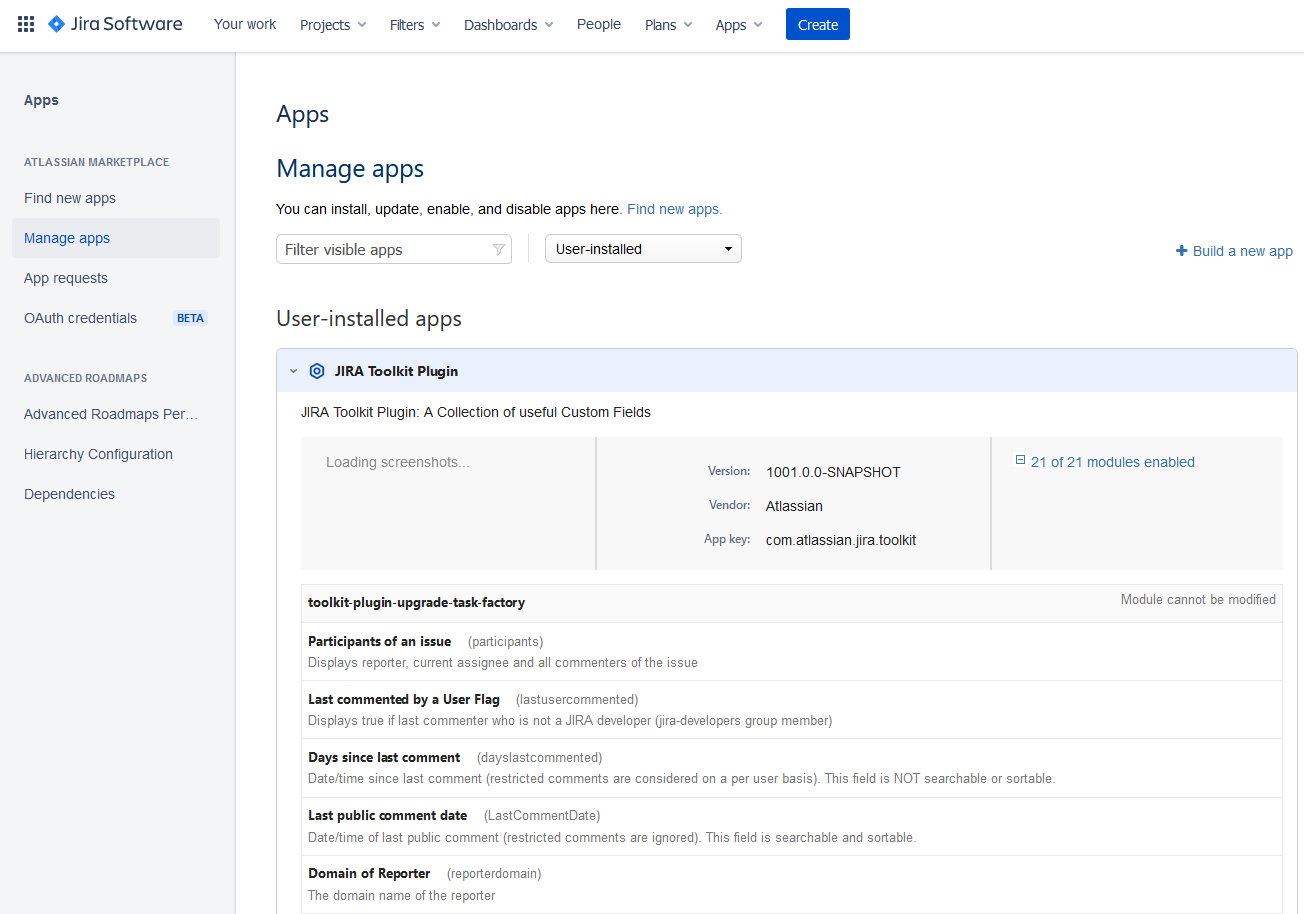
Task: Click the app key com.atlassian.jira.toolkit
Action: pos(841,540)
